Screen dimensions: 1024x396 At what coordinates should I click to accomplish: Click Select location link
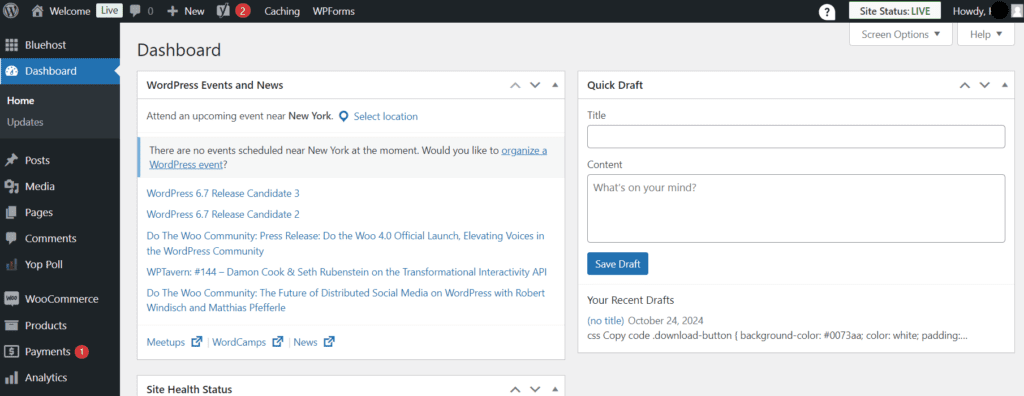point(385,116)
